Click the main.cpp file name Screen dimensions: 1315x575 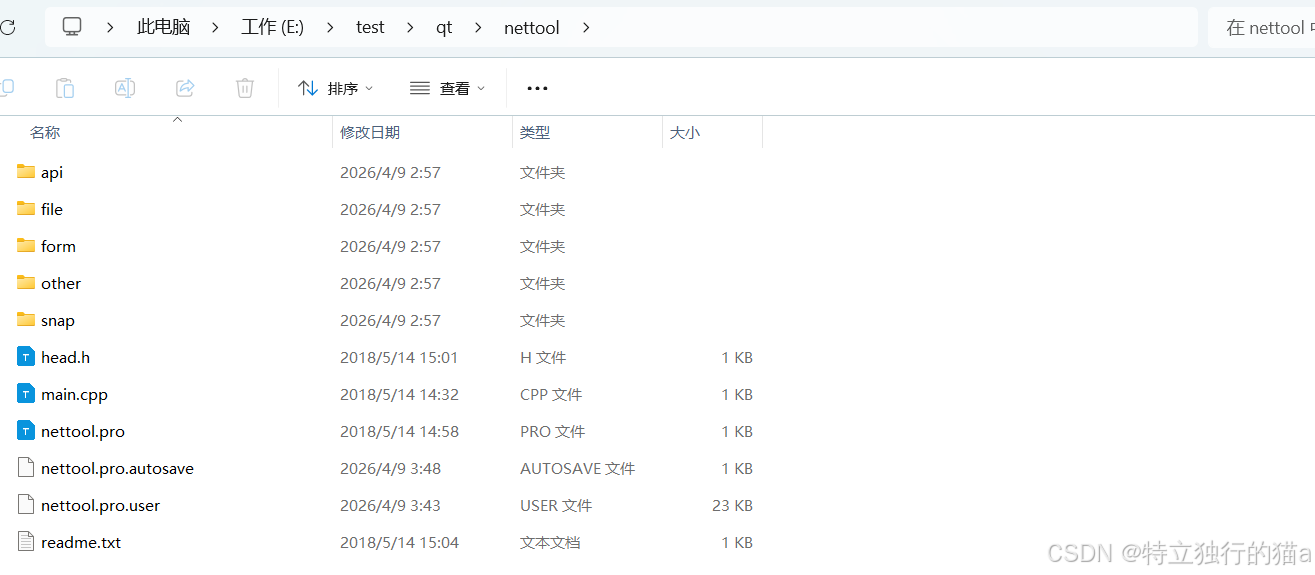[x=74, y=395]
